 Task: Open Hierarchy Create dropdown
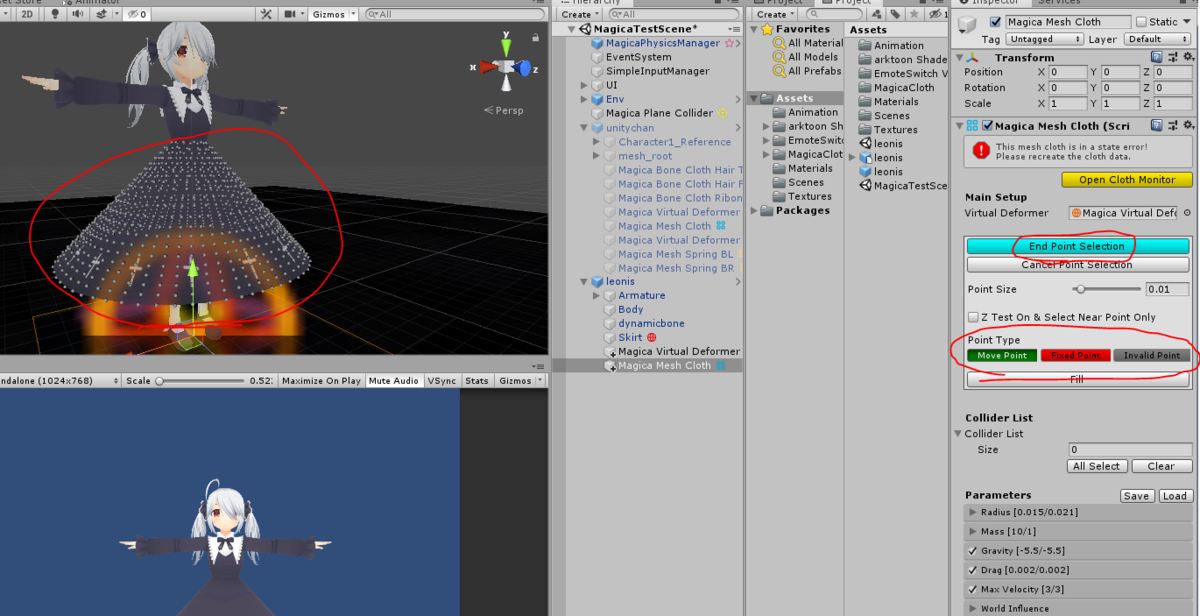579,14
